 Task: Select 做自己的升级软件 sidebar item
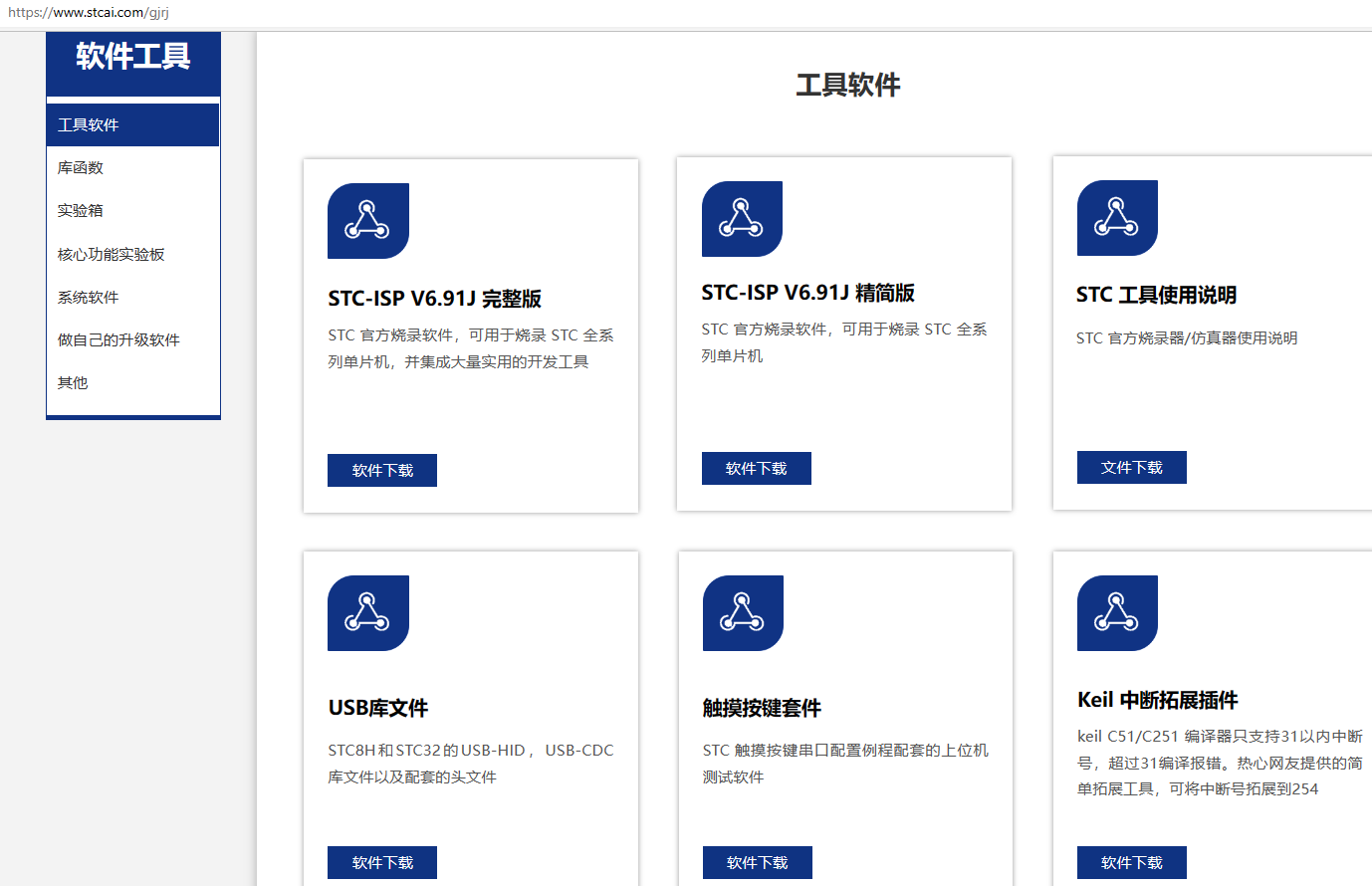(x=132, y=339)
